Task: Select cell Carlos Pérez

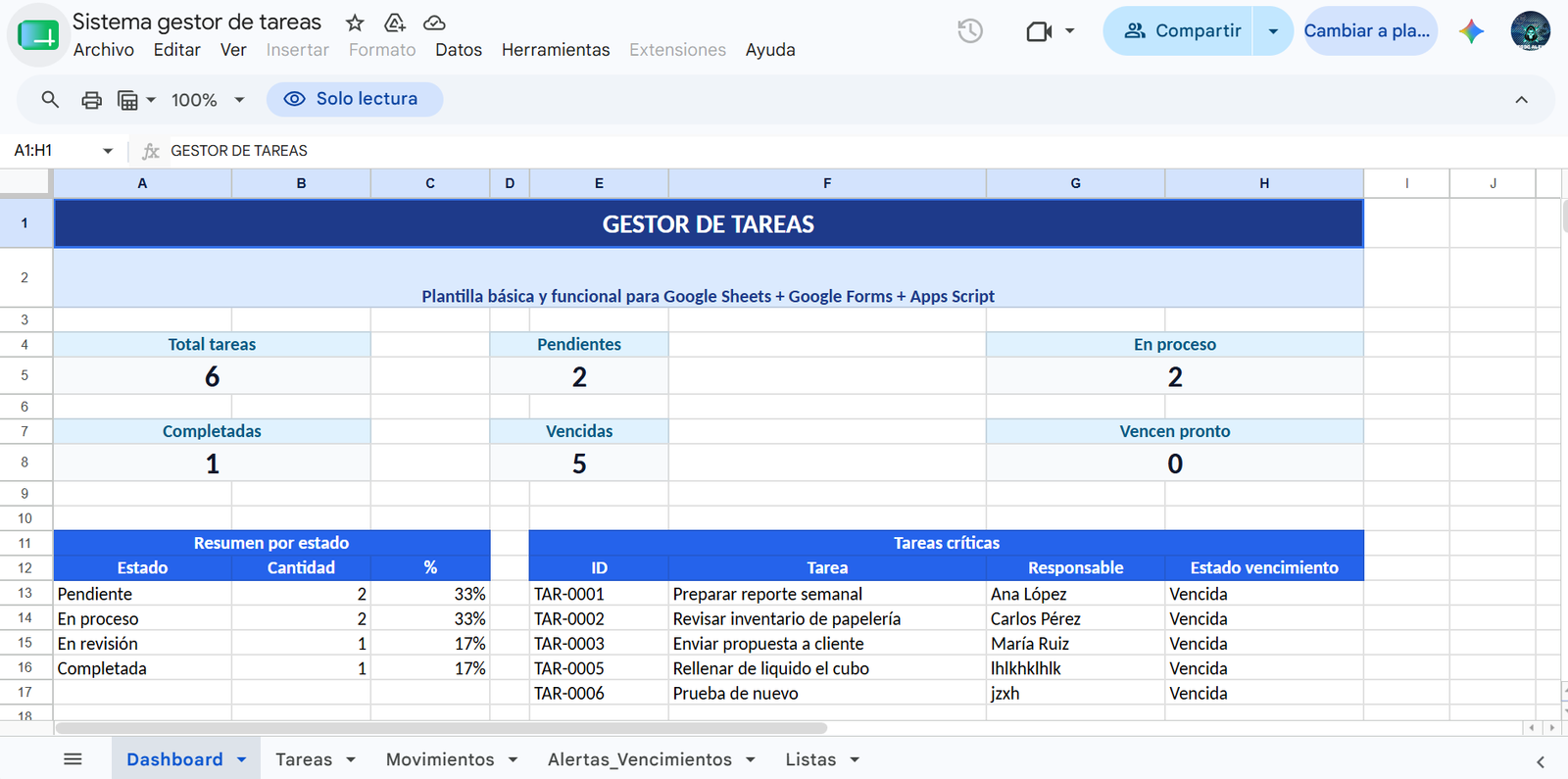Action: [1075, 618]
